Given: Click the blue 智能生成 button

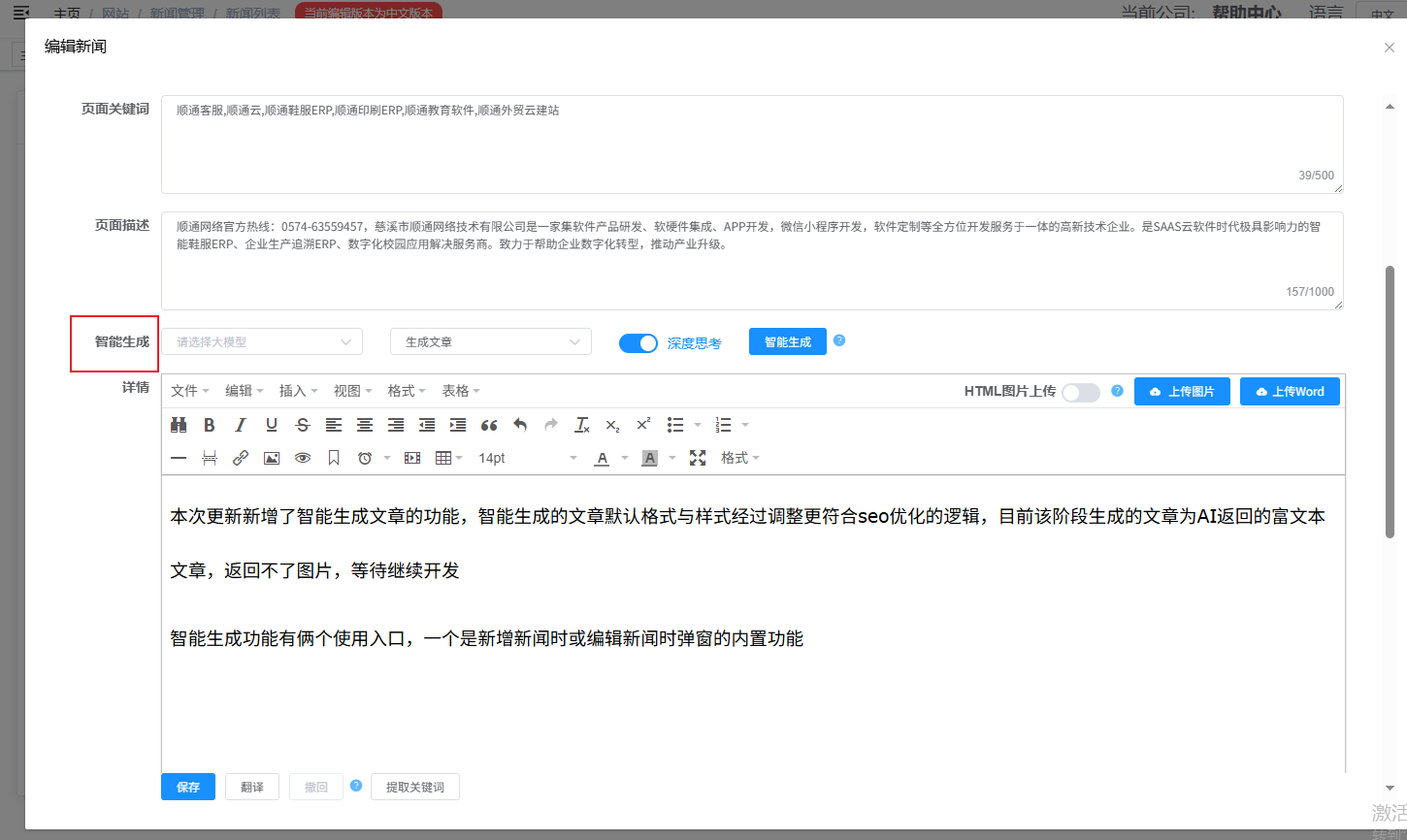Looking at the screenshot, I should 787,341.
